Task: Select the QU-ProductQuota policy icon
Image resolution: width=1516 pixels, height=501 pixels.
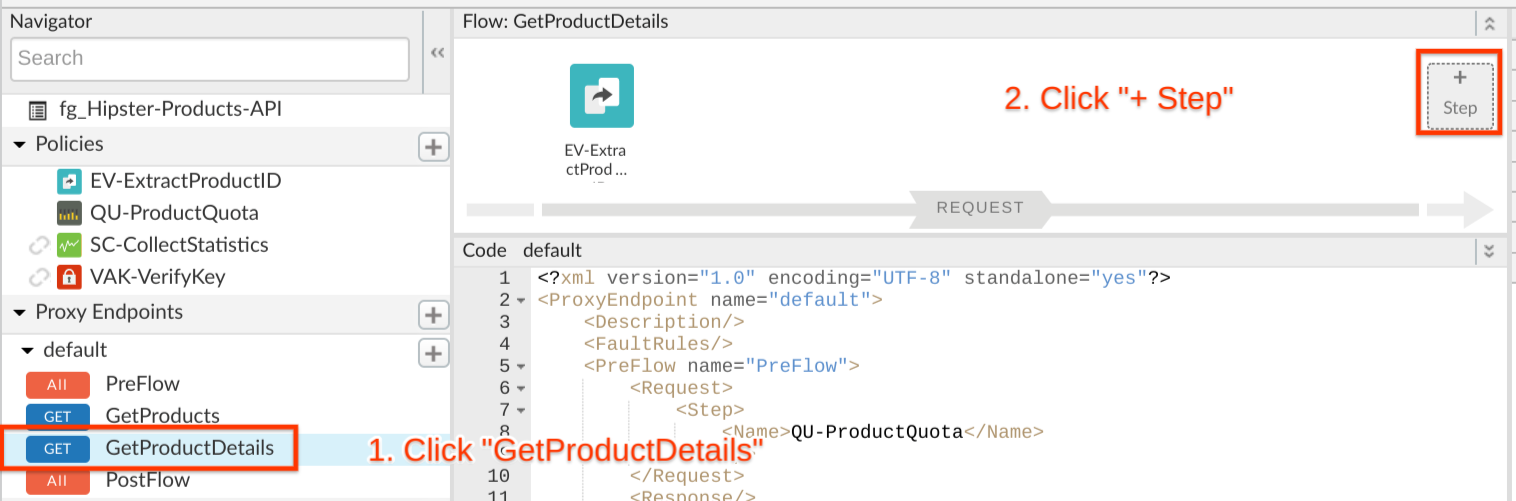Action: (69, 213)
